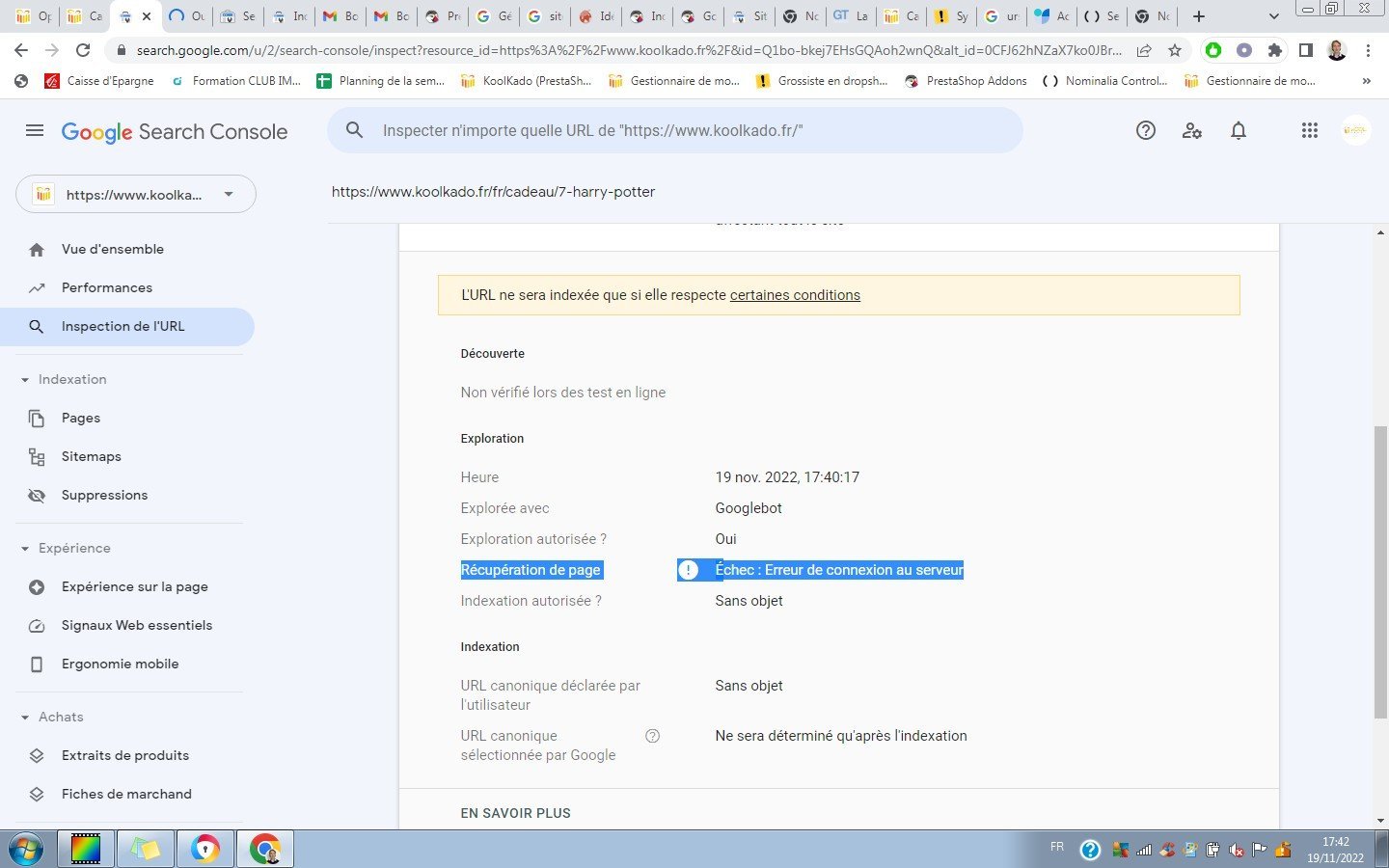Open the Chrome three-dot menu
This screenshot has width=1389, height=868.
1368,50
